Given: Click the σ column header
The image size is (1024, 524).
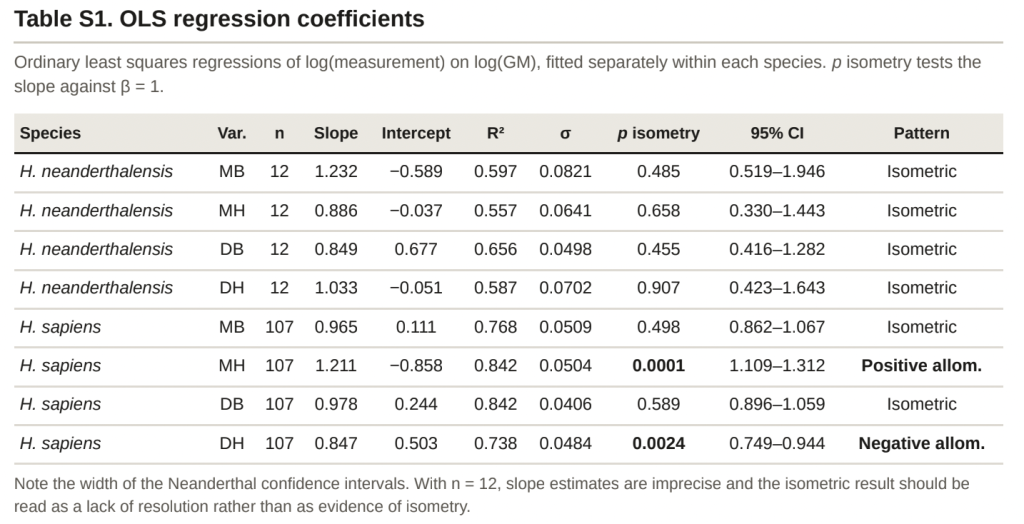Looking at the screenshot, I should click(x=566, y=133).
